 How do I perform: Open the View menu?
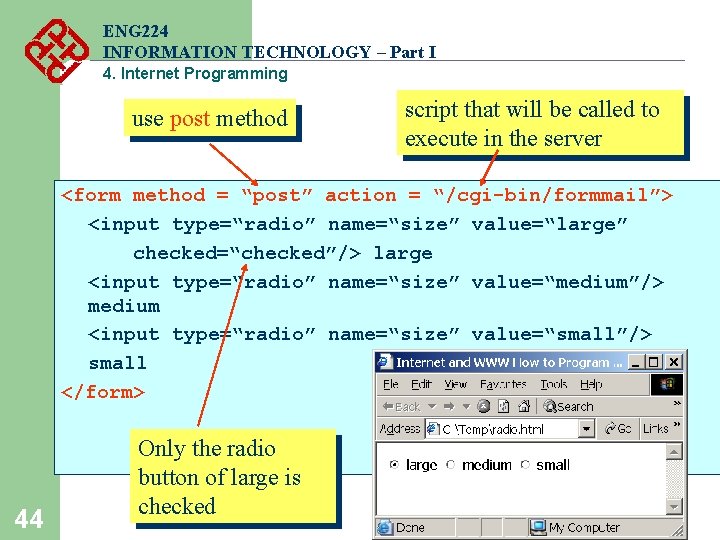pos(456,384)
